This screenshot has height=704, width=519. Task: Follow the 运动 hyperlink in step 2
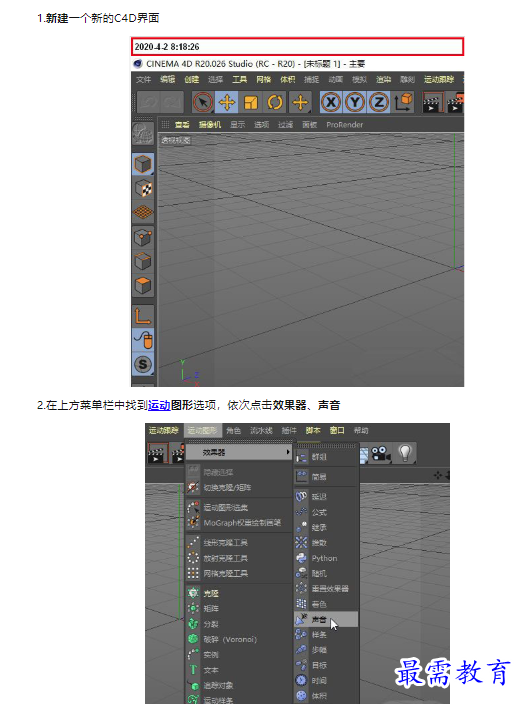159,405
